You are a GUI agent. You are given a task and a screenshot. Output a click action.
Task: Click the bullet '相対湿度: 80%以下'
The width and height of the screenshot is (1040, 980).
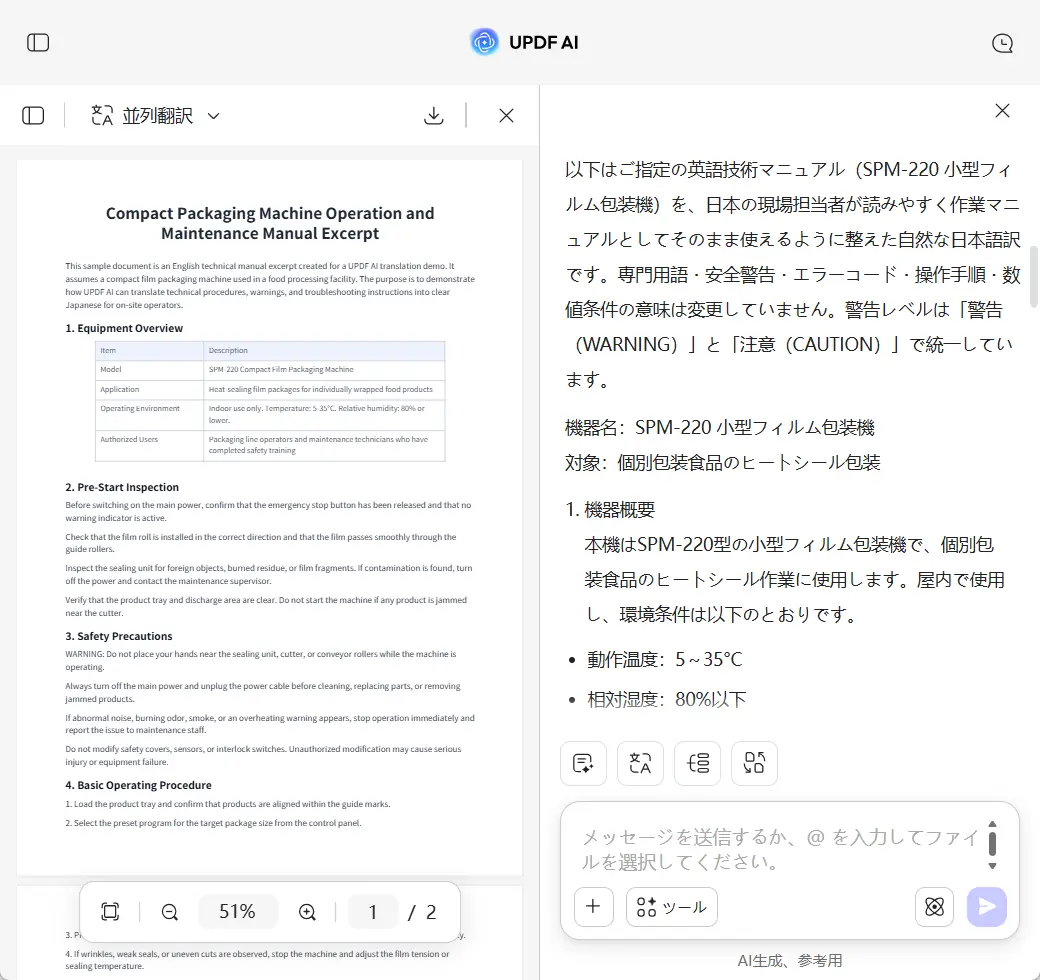(x=667, y=700)
